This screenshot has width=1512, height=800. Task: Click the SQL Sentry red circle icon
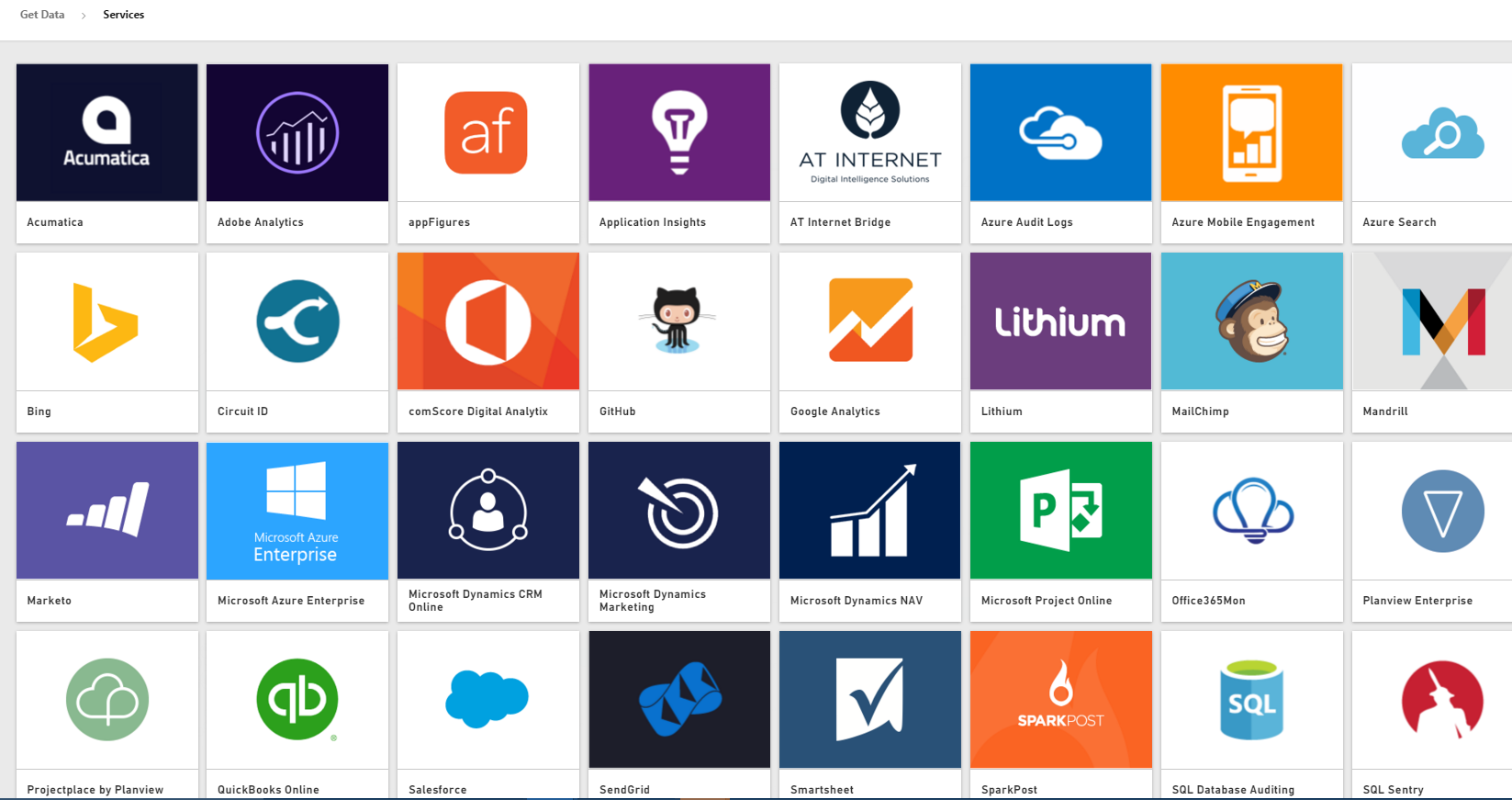coord(1442,700)
